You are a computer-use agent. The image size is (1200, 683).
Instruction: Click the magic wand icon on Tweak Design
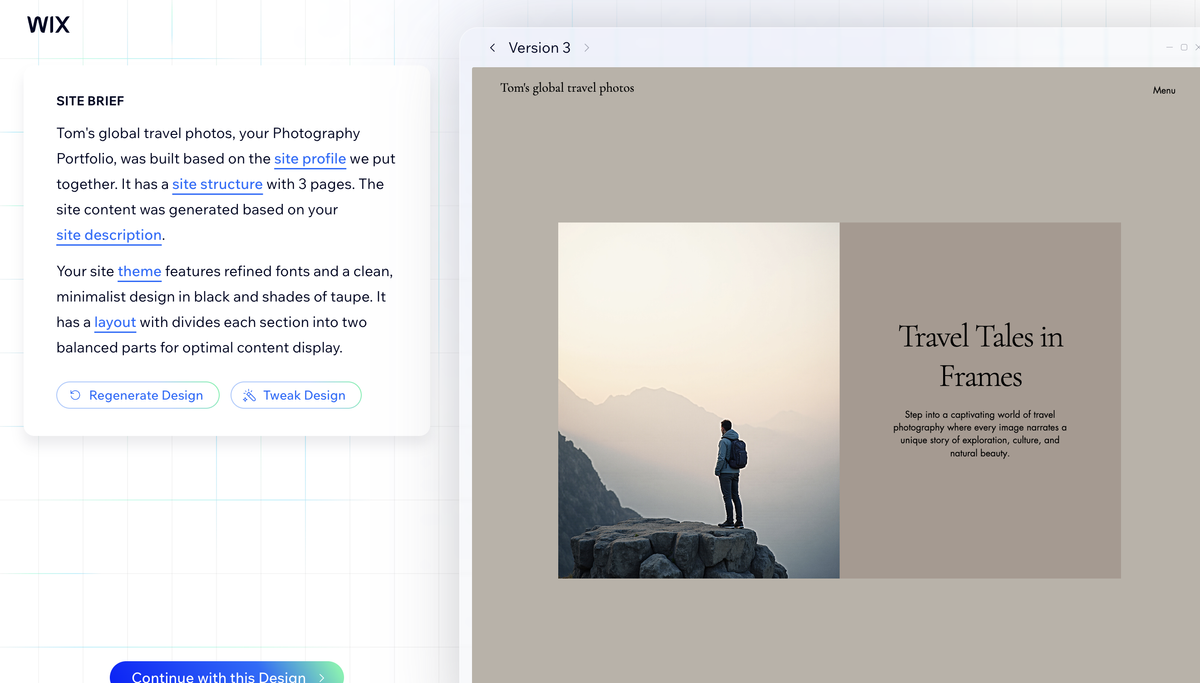pyautogui.click(x=248, y=395)
